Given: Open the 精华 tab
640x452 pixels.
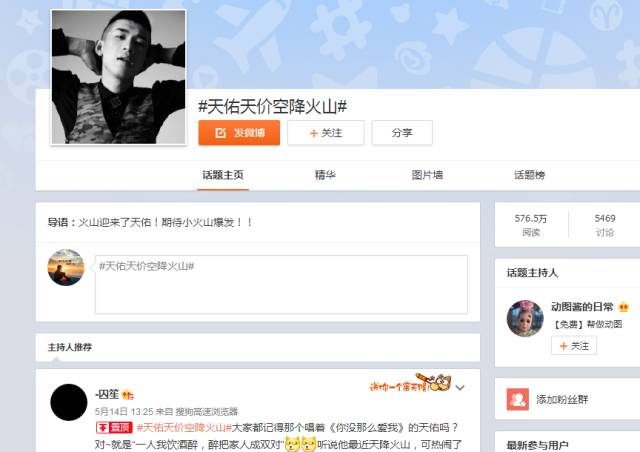Looking at the screenshot, I should pyautogui.click(x=325, y=175).
